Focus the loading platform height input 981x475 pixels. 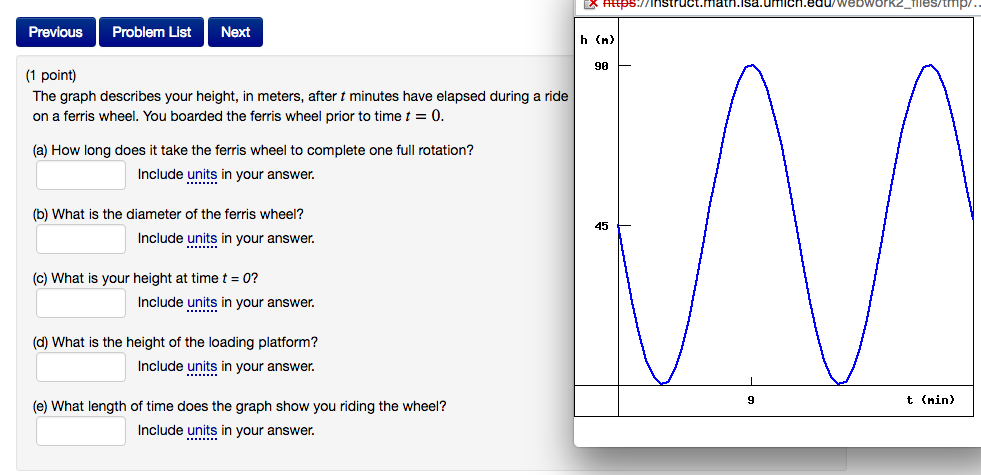coord(81,367)
